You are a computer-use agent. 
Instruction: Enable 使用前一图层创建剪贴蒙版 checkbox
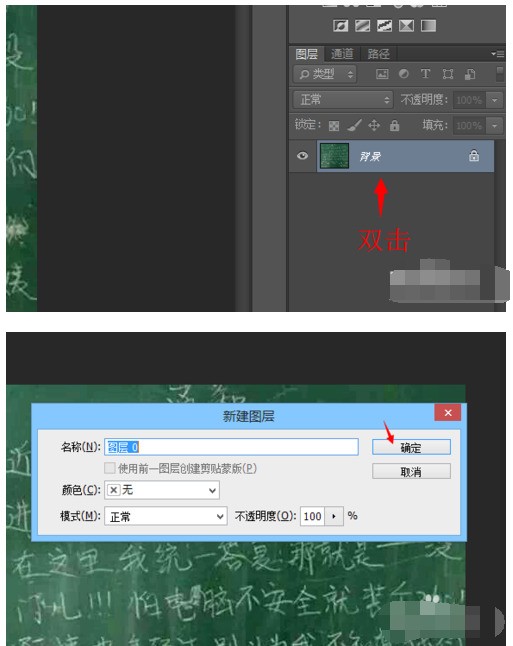click(110, 468)
